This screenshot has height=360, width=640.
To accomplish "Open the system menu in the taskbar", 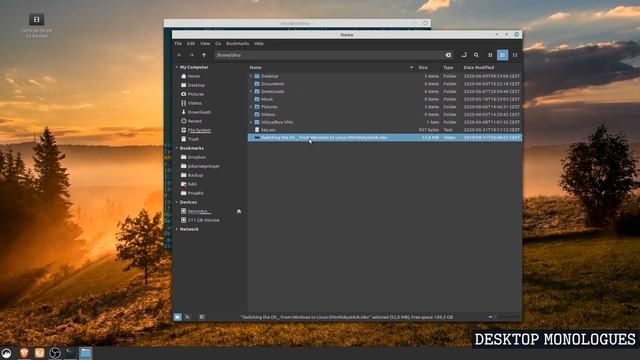I will (x=7, y=353).
